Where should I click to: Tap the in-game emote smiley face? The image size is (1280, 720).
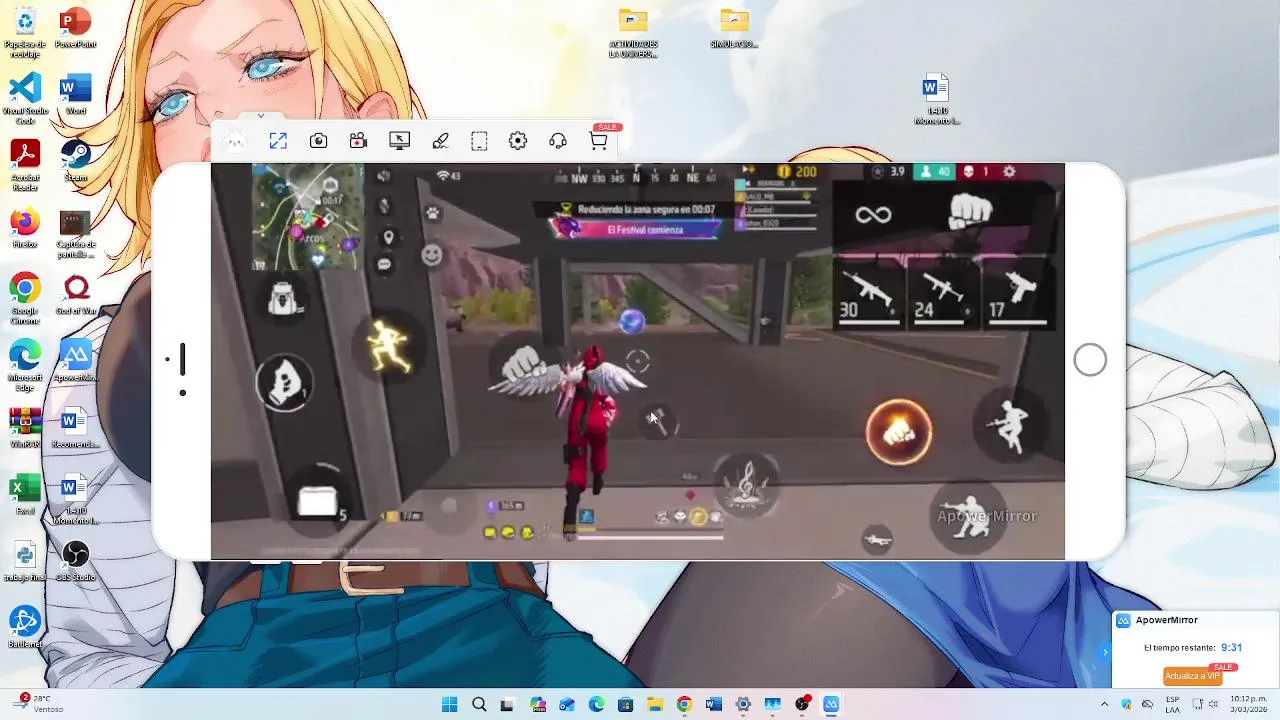tap(431, 255)
